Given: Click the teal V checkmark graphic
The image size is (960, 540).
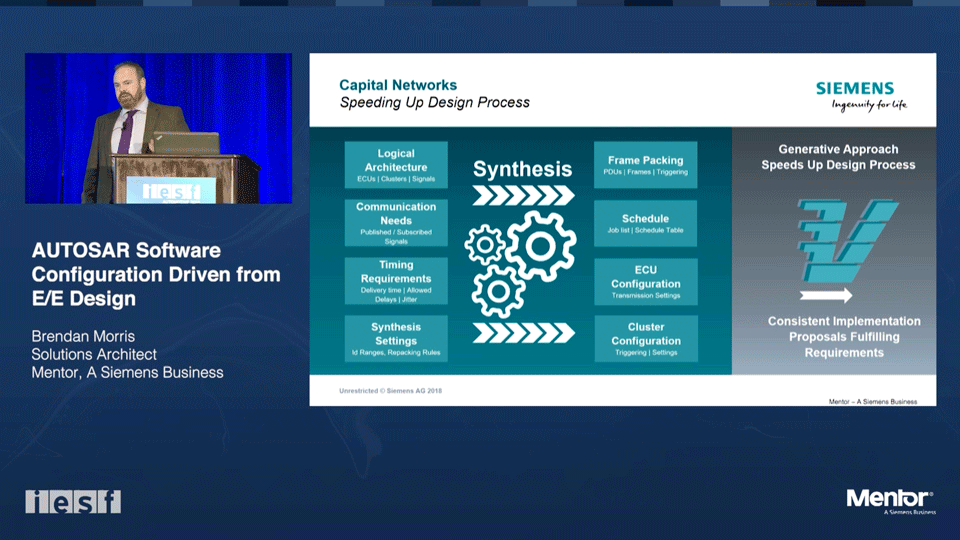Looking at the screenshot, I should point(847,241).
